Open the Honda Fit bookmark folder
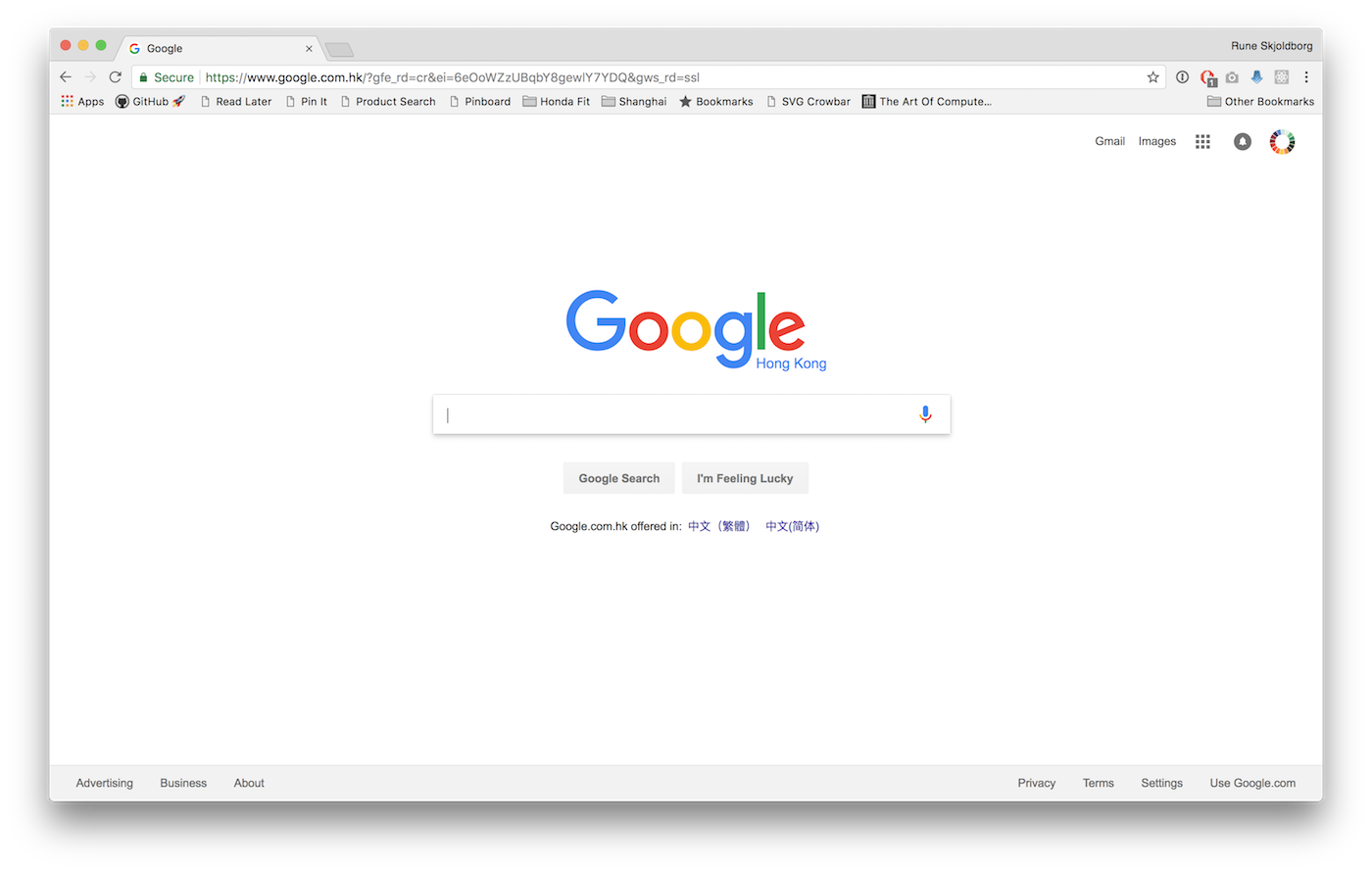 (x=556, y=102)
